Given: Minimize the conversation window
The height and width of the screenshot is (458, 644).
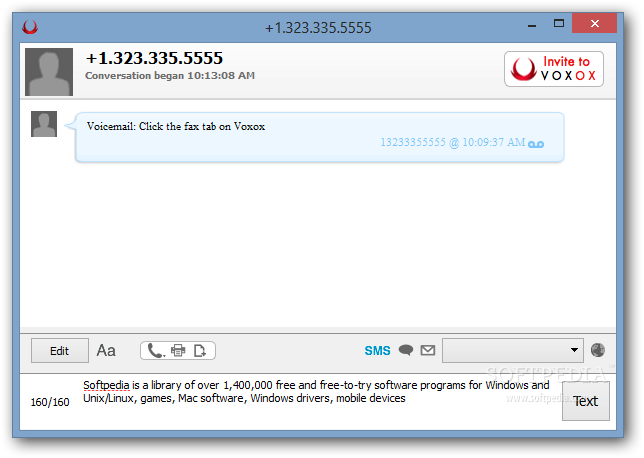Looking at the screenshot, I should (532, 25).
